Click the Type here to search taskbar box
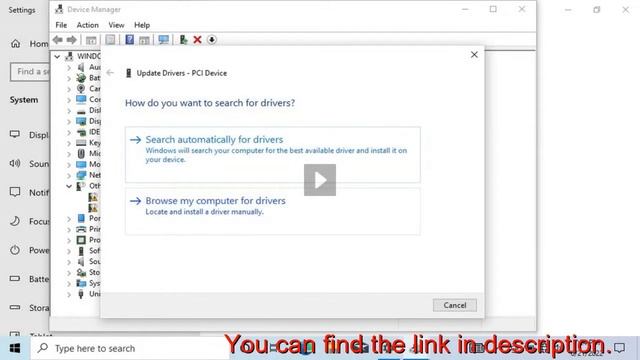This screenshot has height=360, width=640. 131,348
